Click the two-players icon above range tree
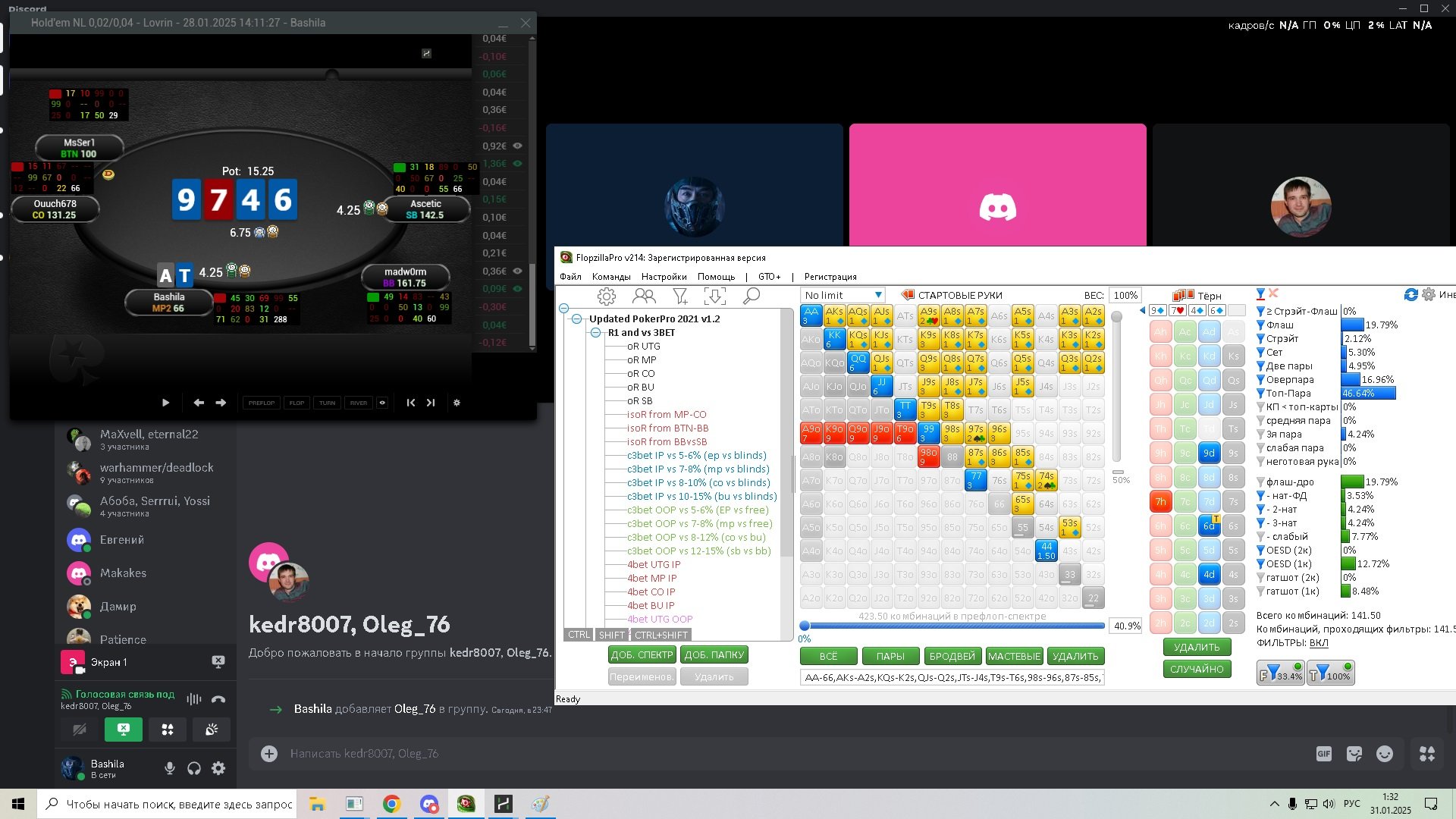The height and width of the screenshot is (819, 1456). tap(644, 296)
